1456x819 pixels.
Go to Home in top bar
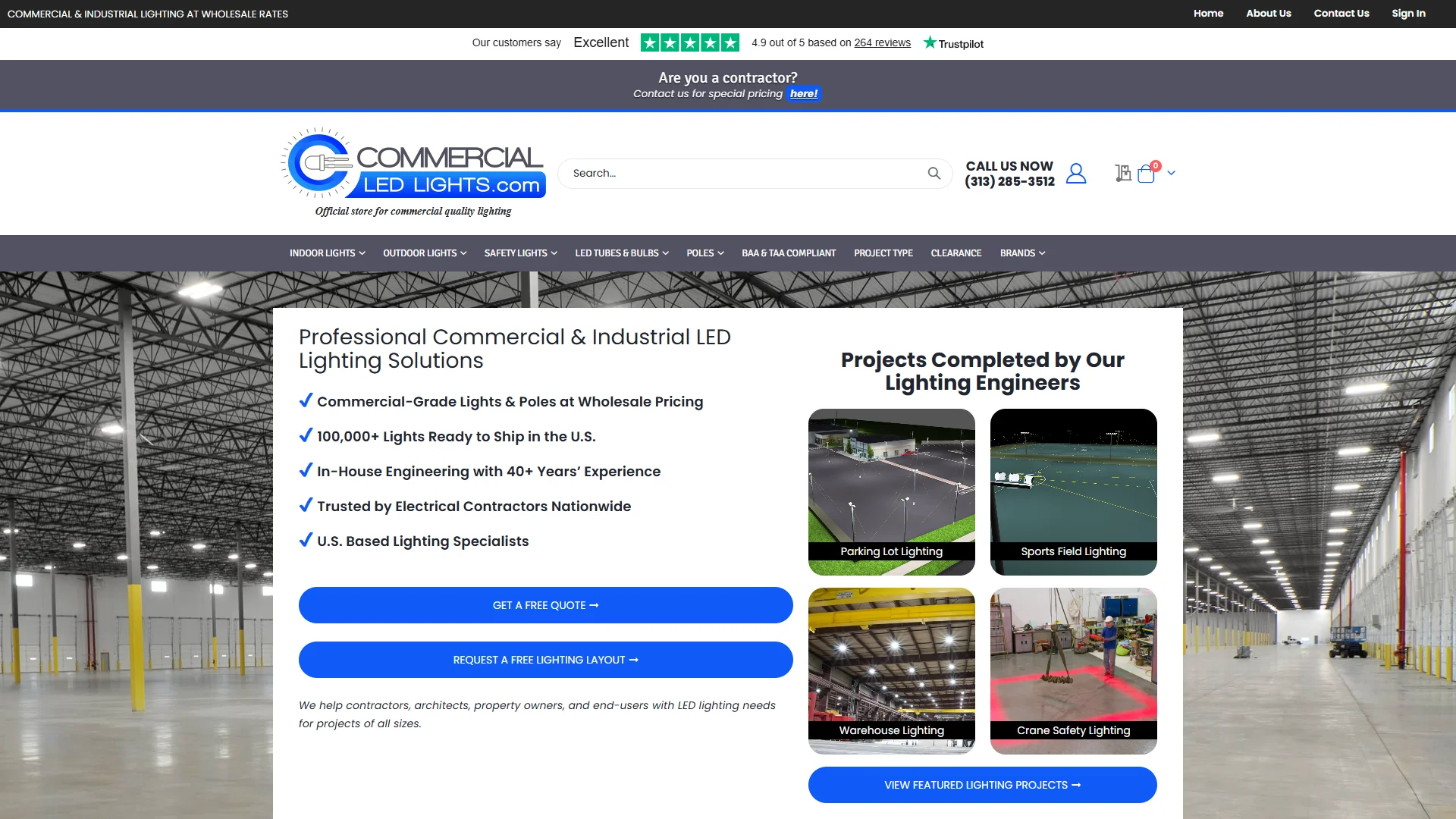1208,14
